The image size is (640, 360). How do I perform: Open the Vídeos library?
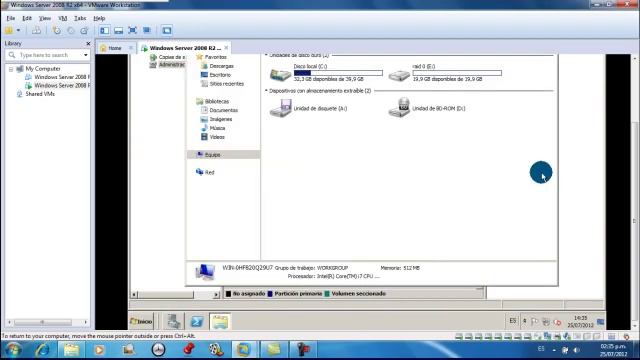coord(217,138)
